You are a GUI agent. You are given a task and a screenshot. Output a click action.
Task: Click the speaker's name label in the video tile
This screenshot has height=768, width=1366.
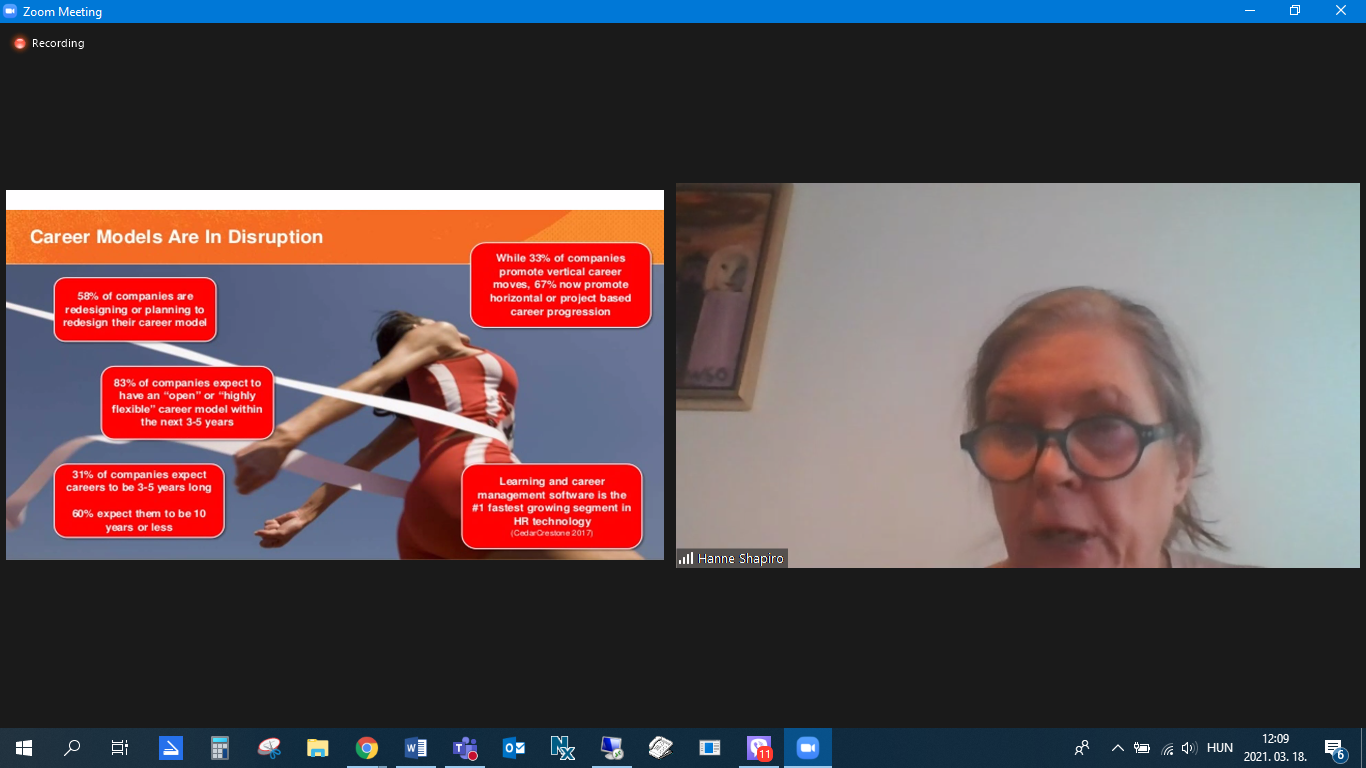tap(741, 559)
